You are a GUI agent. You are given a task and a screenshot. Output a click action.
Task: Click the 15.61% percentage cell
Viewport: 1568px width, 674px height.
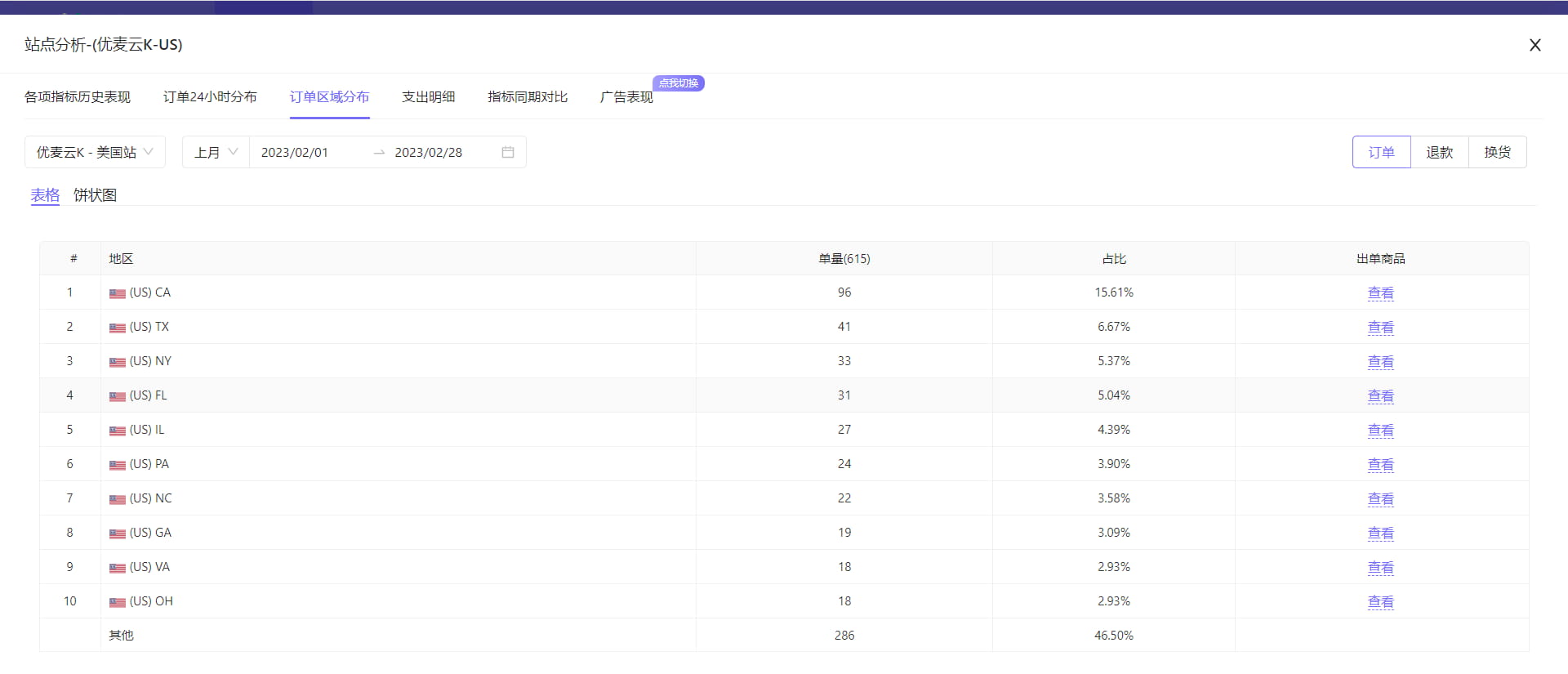point(1114,292)
